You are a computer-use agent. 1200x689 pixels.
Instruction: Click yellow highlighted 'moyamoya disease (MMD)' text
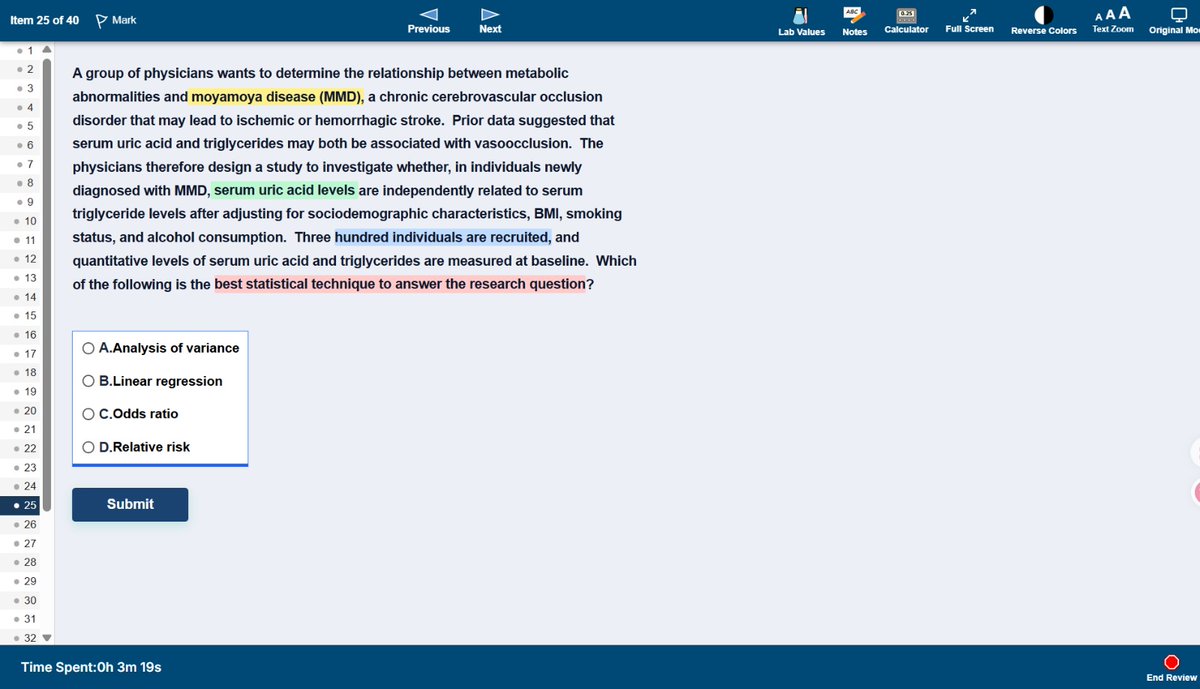click(277, 96)
